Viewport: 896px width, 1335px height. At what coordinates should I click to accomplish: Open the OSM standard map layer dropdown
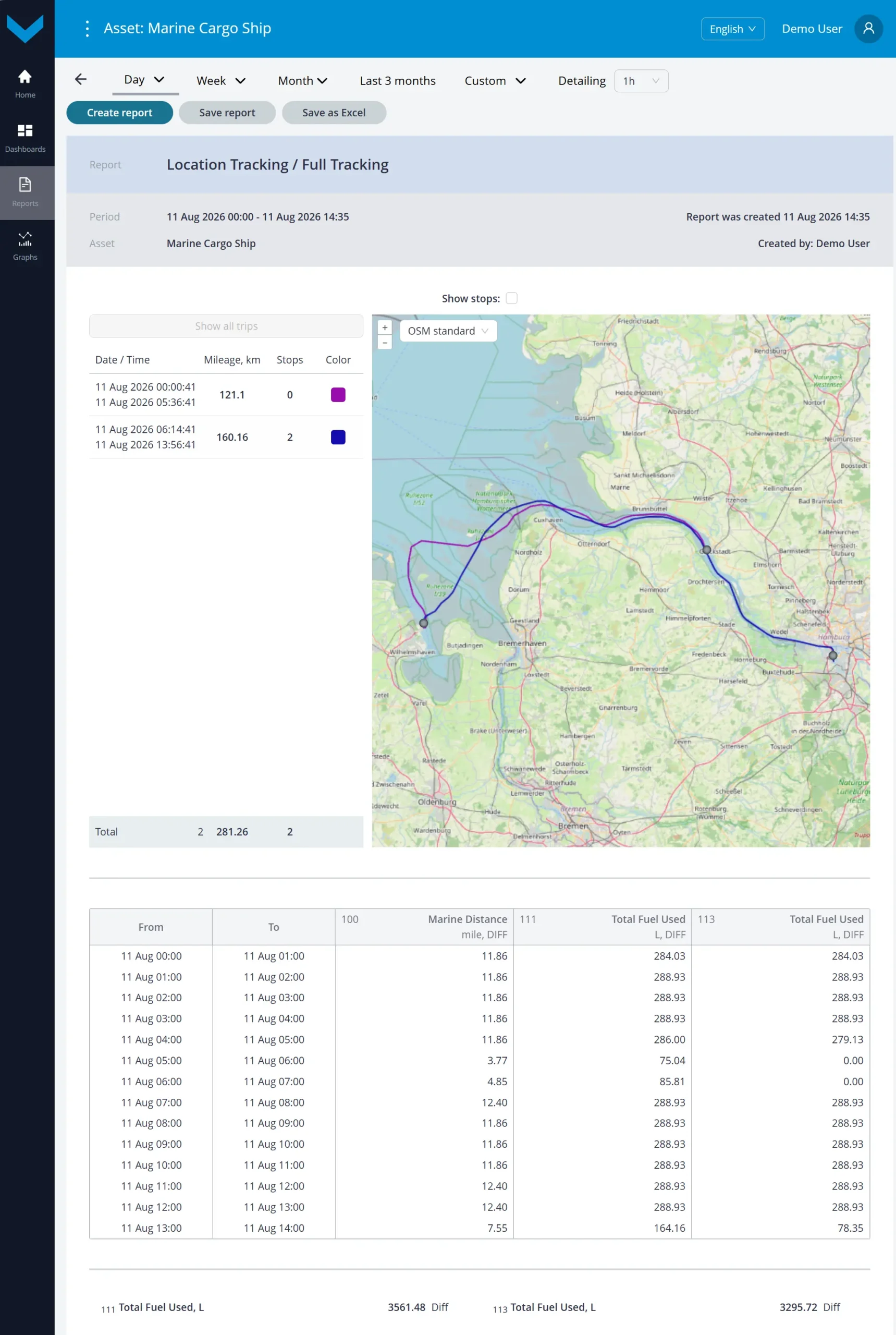pos(448,331)
